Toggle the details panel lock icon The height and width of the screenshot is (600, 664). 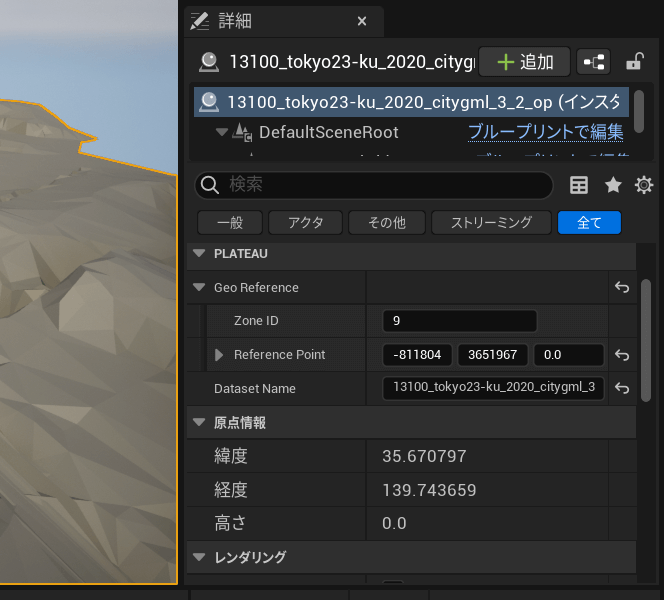pyautogui.click(x=634, y=62)
